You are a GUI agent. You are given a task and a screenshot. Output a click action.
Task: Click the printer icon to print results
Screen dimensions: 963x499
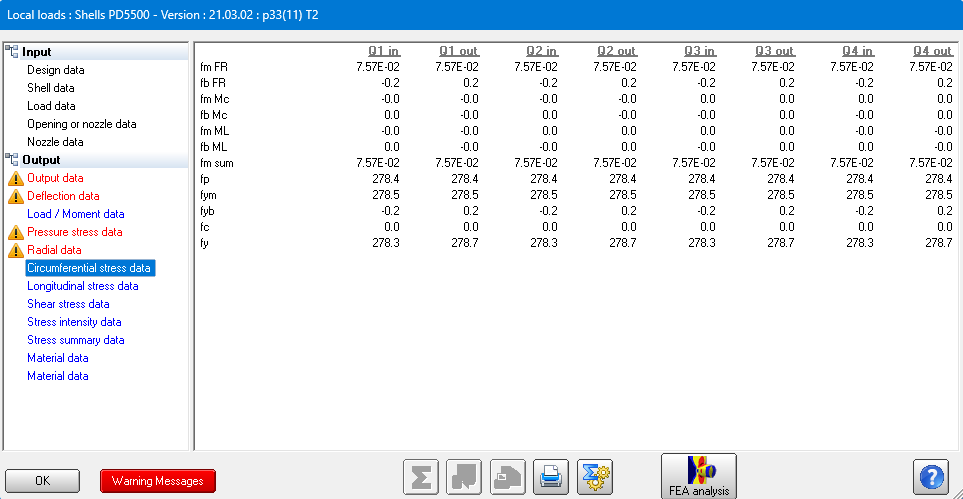(550, 477)
